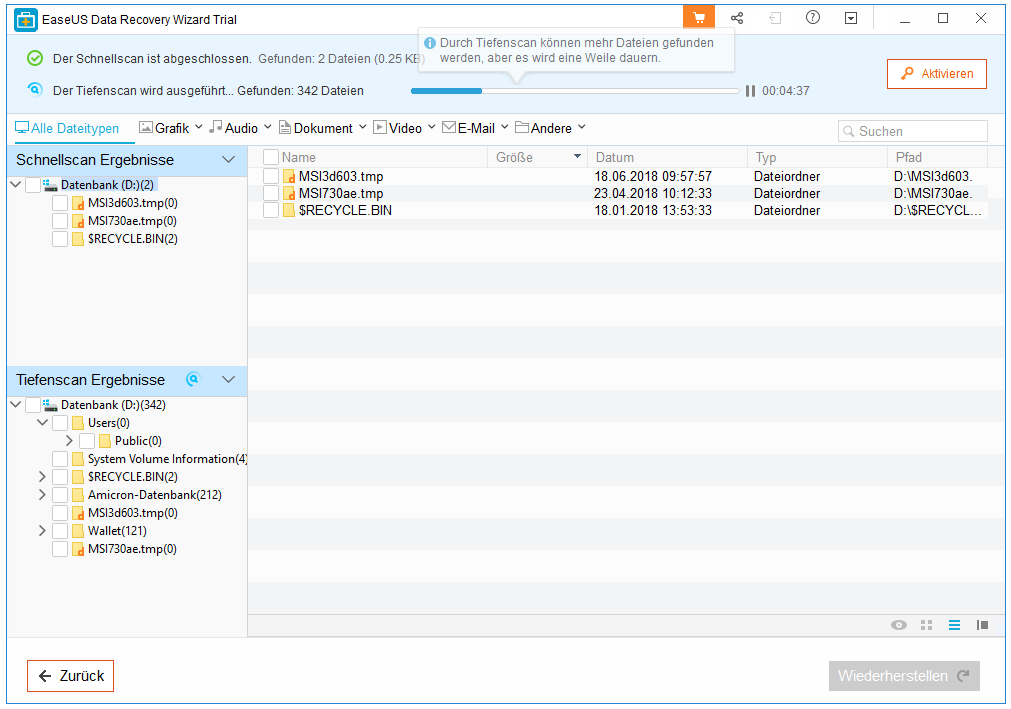Open the Grafik file type filter
This screenshot has height=709, width=1011.
pyautogui.click(x=171, y=128)
